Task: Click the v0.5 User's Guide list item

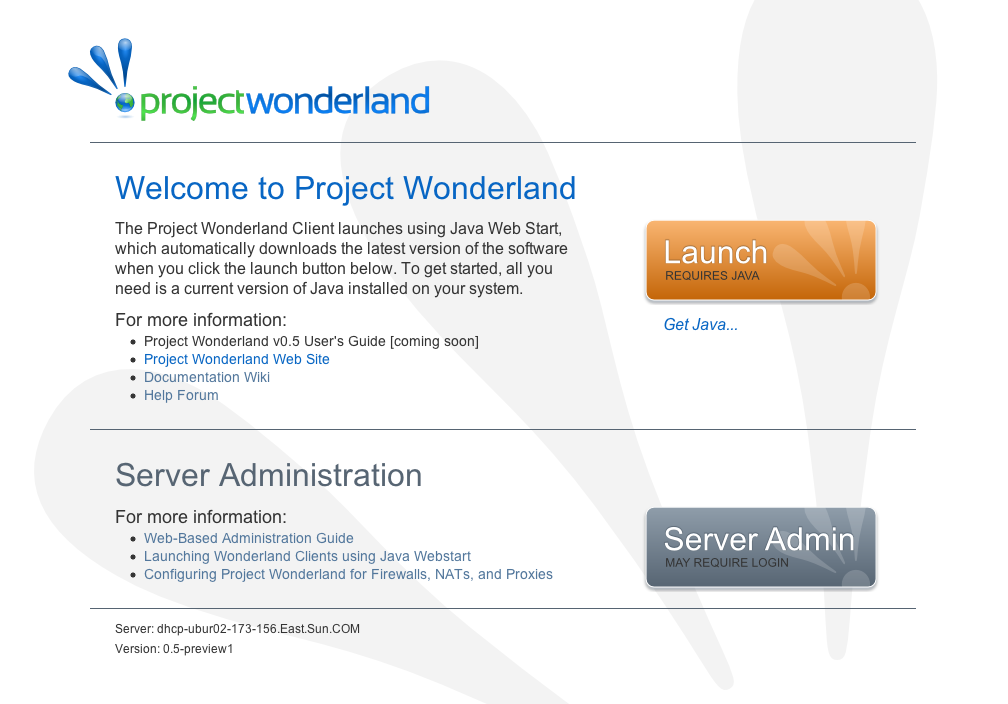Action: [x=311, y=341]
